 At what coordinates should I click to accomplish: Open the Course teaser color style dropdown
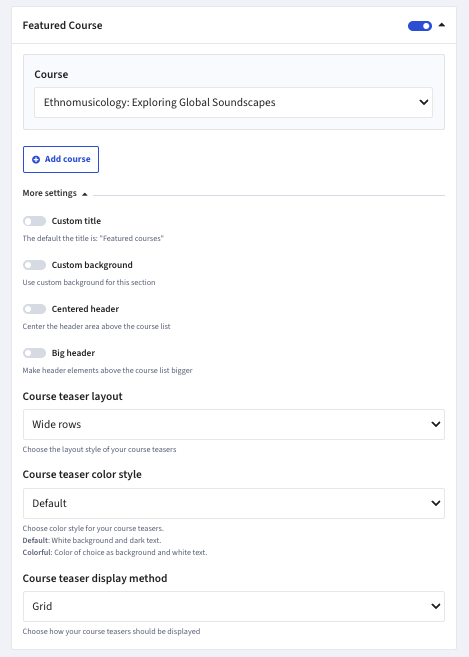click(234, 503)
